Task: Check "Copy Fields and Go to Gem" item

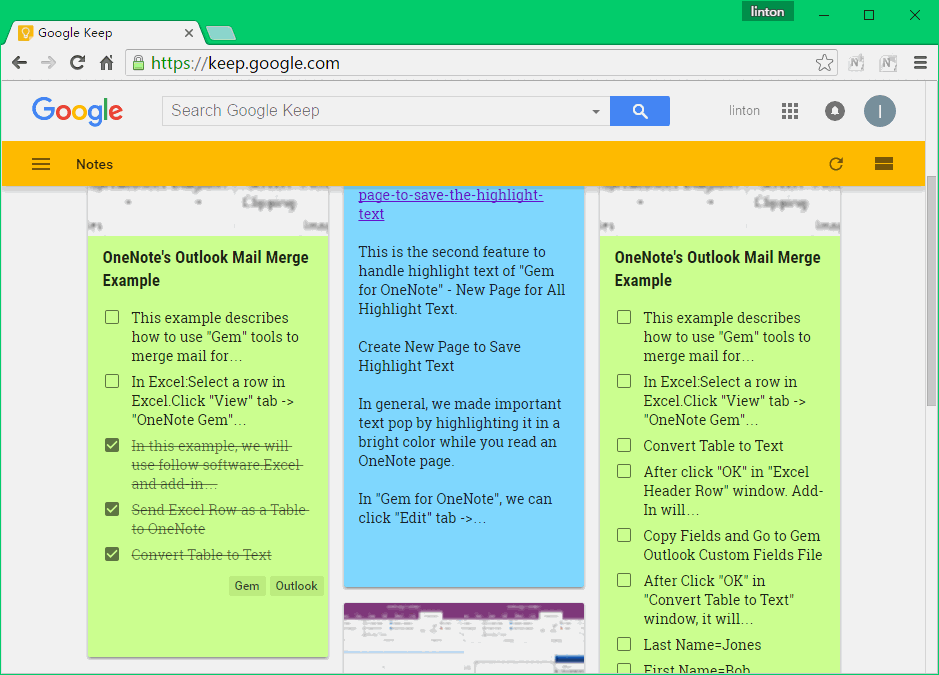Action: point(624,535)
